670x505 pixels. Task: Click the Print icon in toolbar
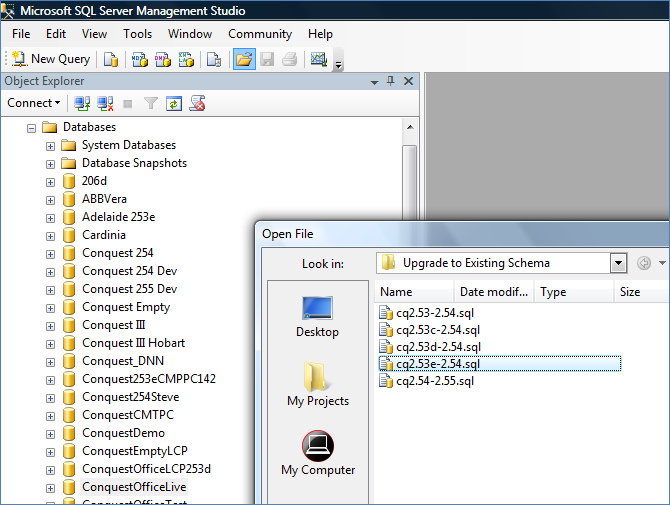[290, 59]
